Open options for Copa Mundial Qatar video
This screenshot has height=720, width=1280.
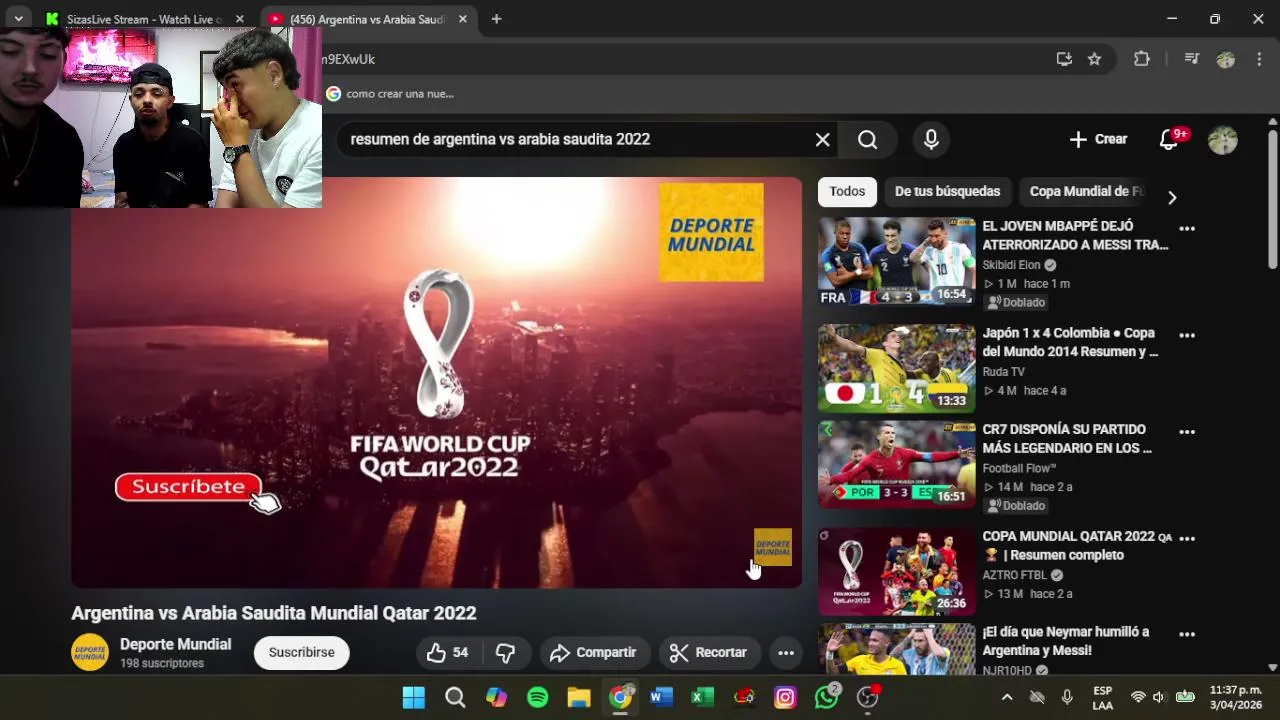(1187, 538)
